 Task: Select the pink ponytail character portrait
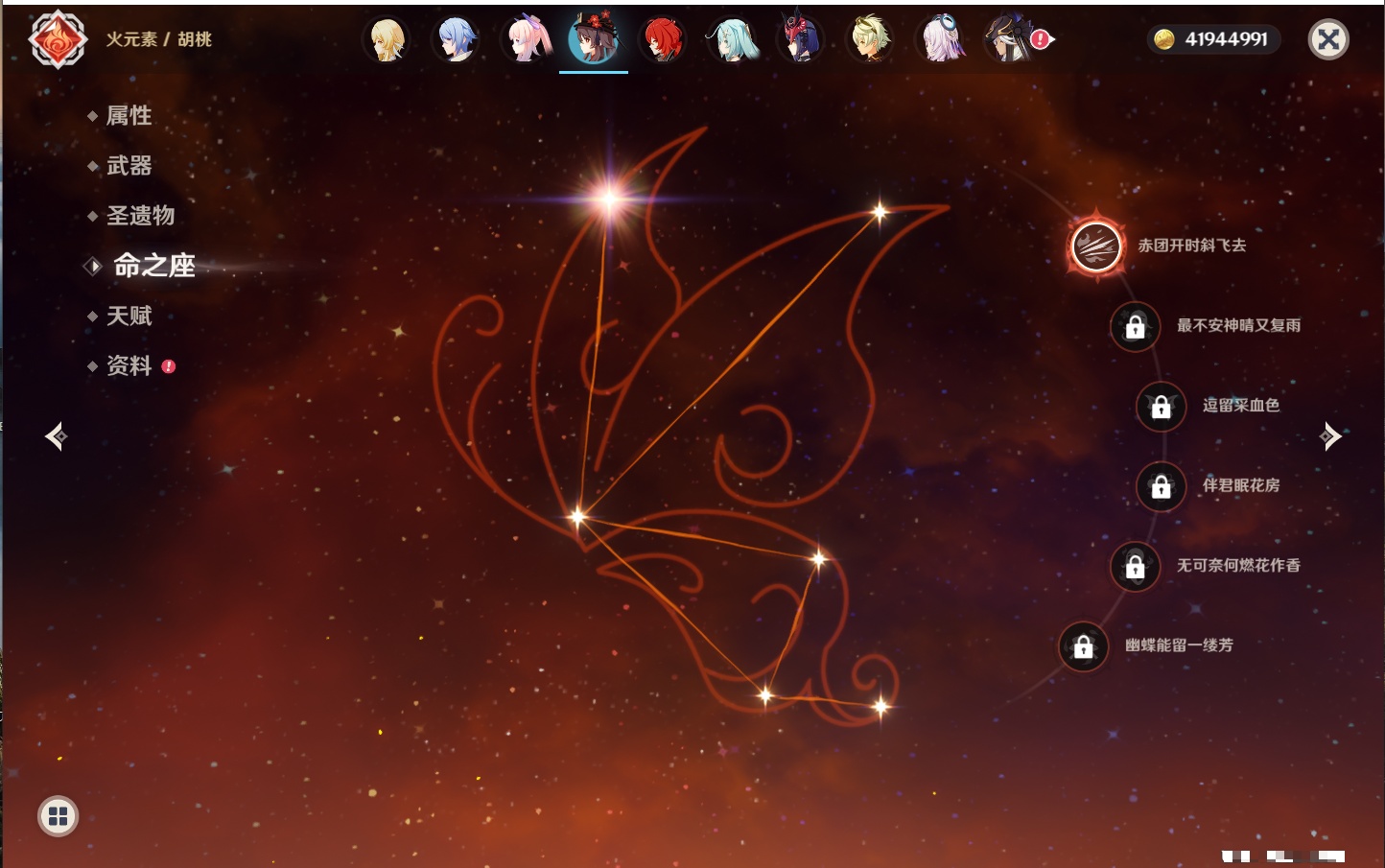pyautogui.click(x=526, y=40)
